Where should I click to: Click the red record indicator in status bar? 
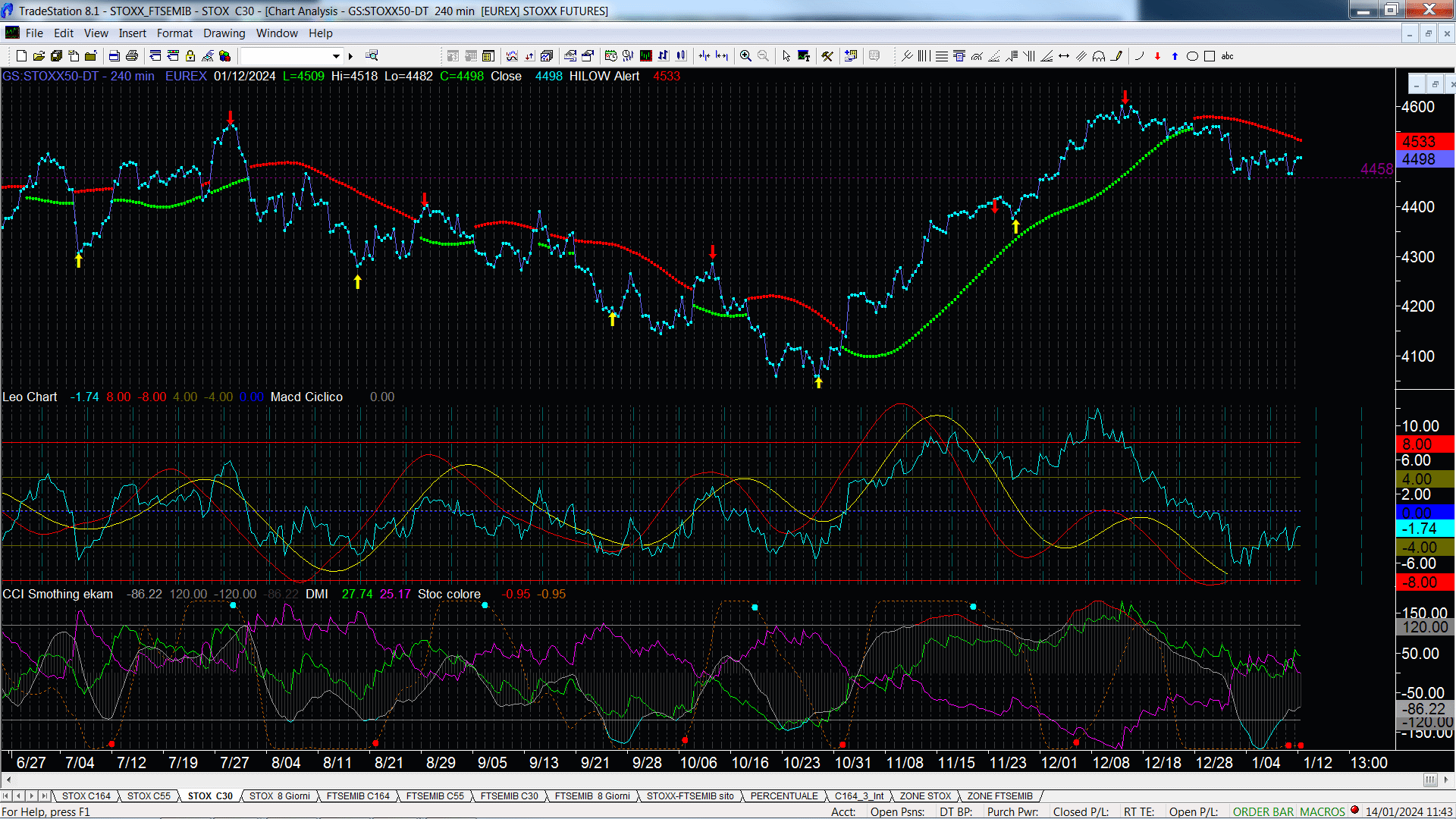(x=1354, y=810)
